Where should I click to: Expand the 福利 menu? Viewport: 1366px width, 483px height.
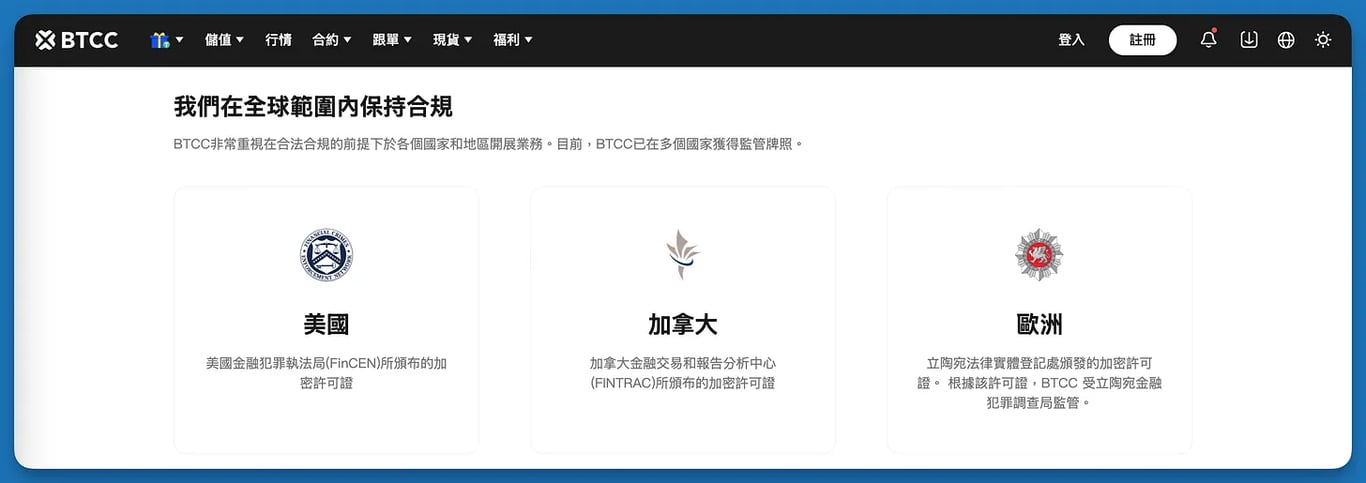pos(513,40)
